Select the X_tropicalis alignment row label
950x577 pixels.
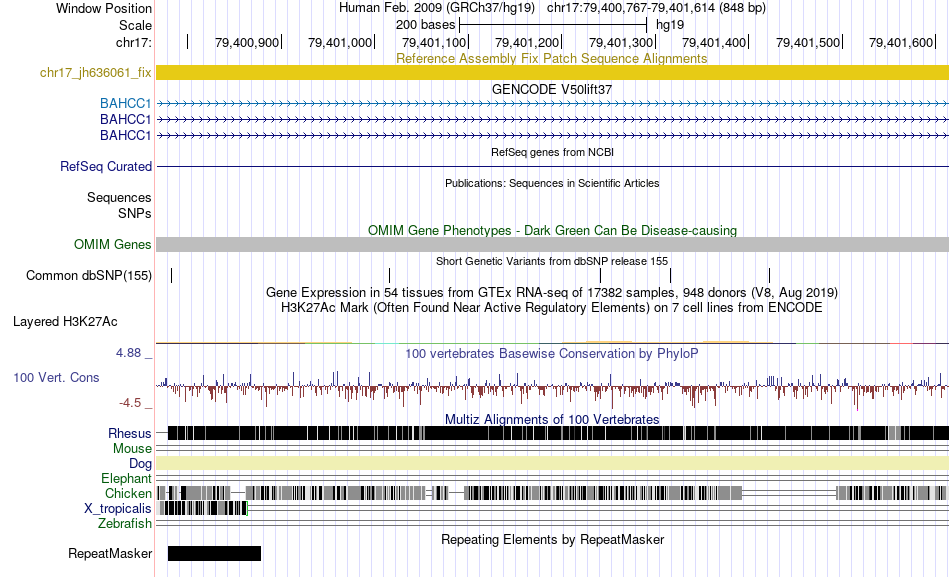[x=118, y=508]
